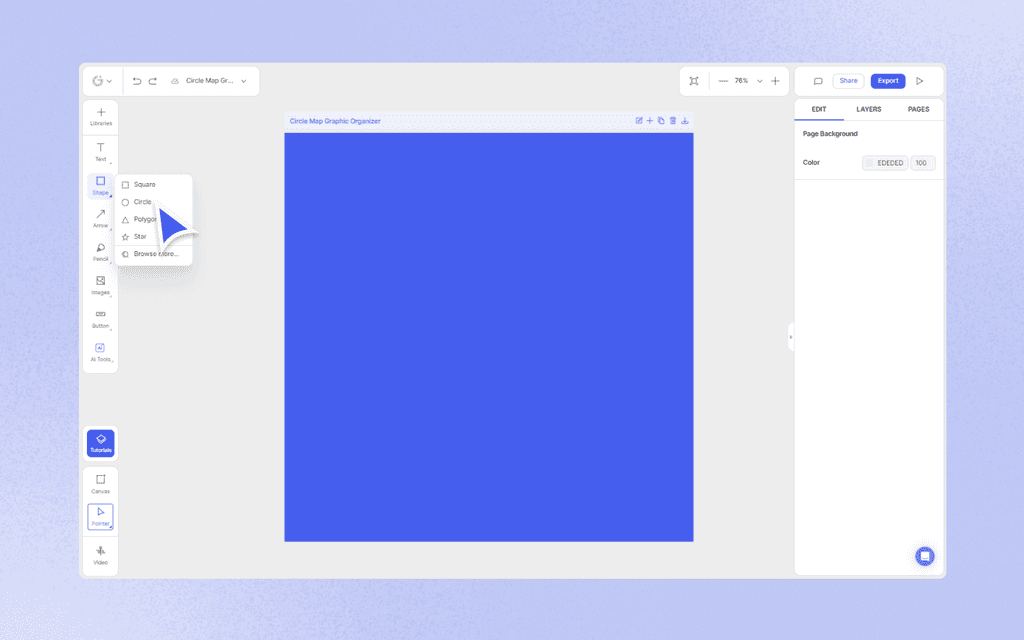Toggle the Tutorials panel
The width and height of the screenshot is (1024, 640).
click(x=100, y=443)
